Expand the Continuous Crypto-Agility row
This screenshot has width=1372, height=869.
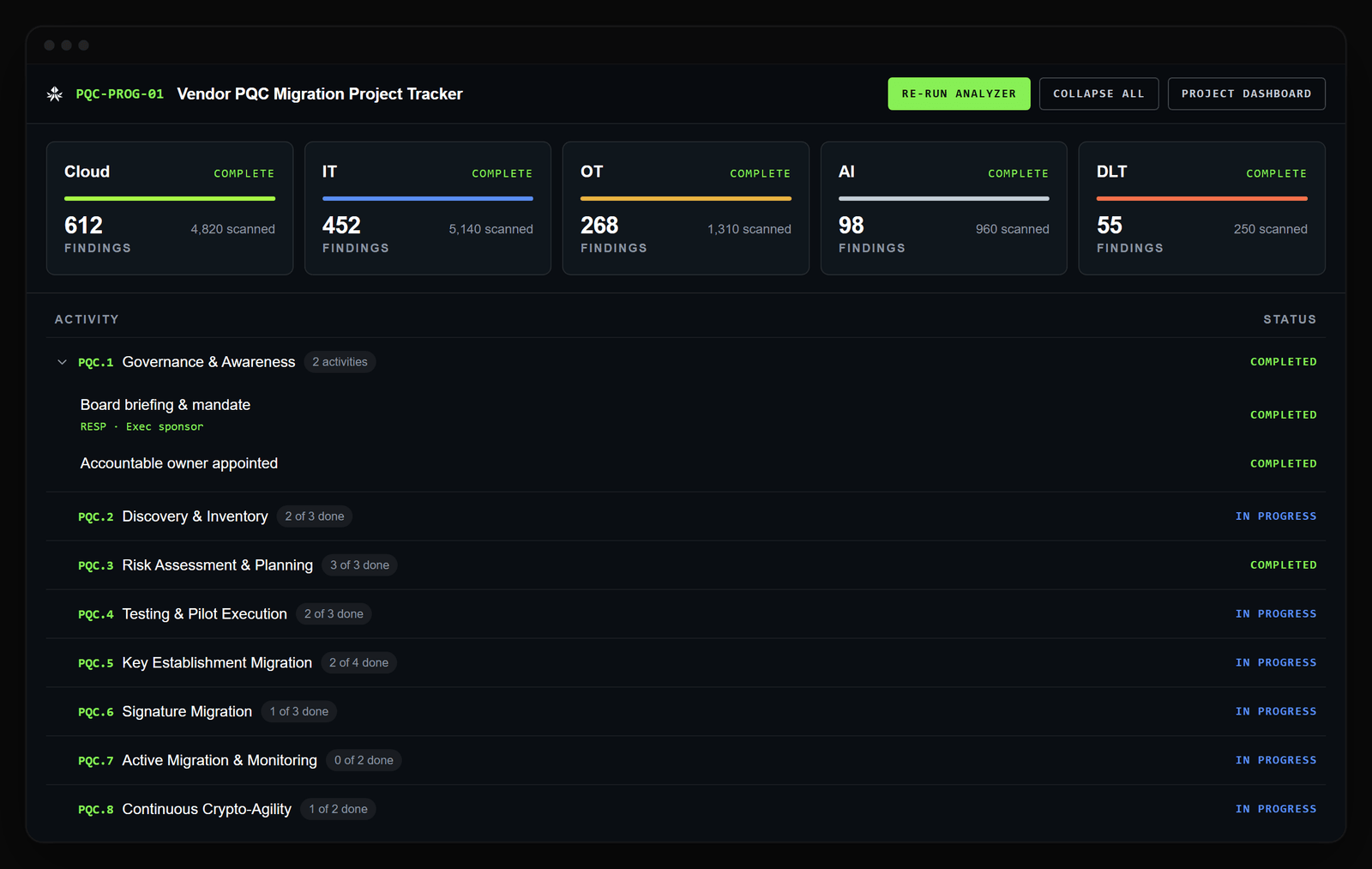point(686,810)
